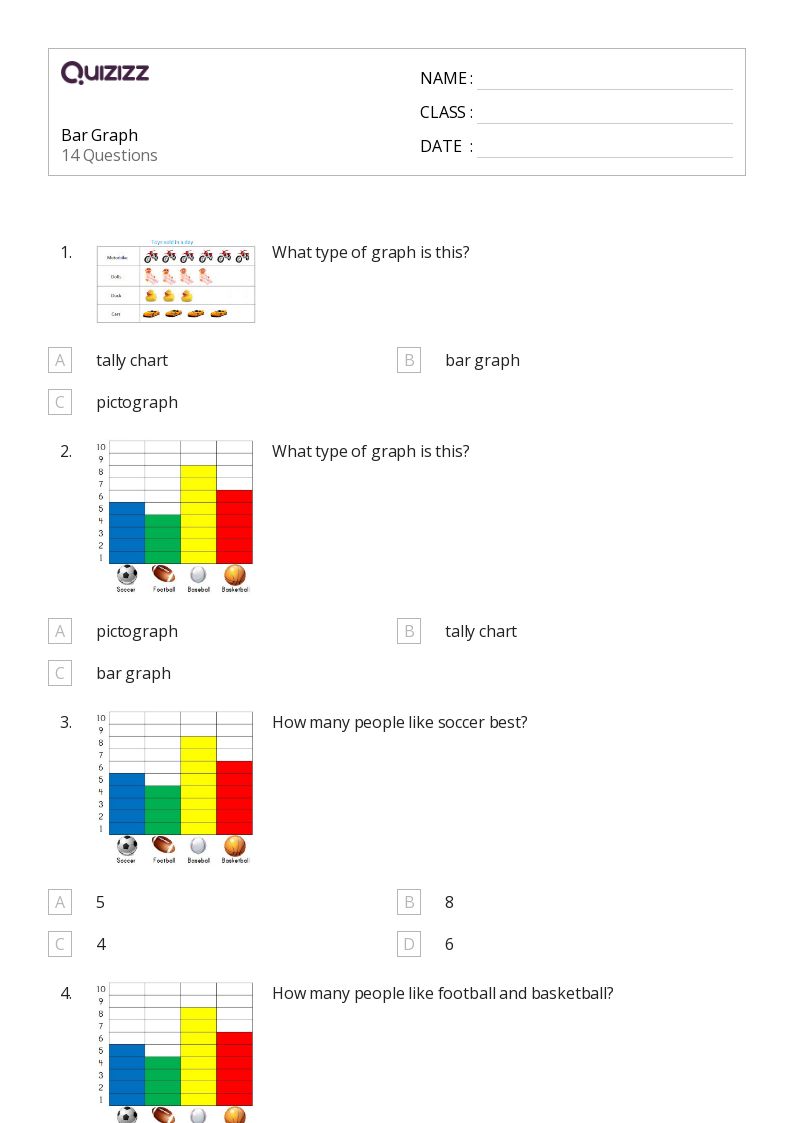Check box C next to "pictograph" in question 1

point(60,402)
